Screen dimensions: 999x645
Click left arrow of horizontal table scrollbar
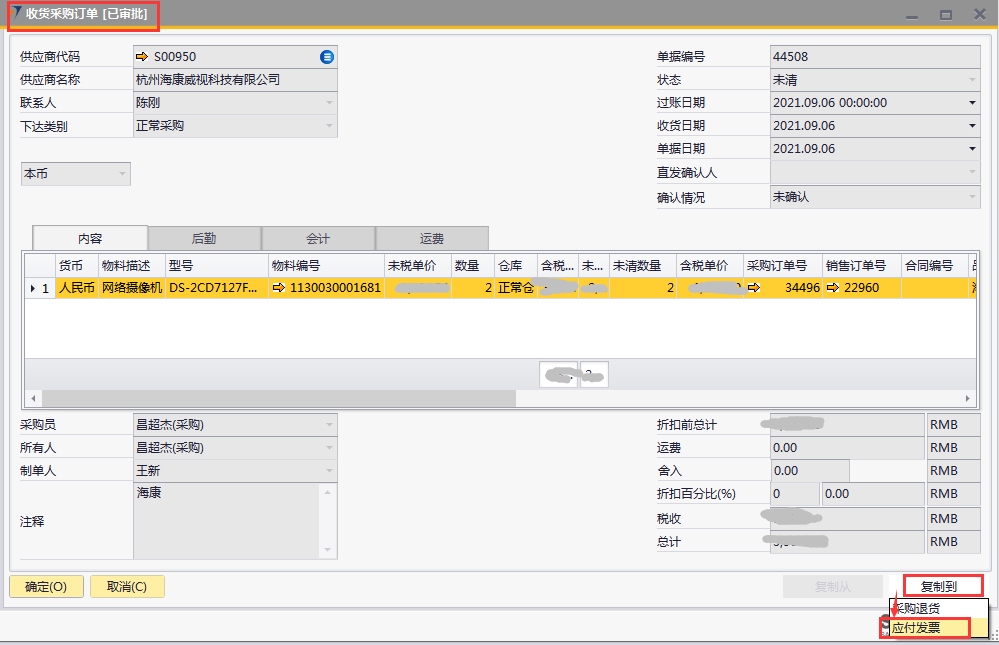32,398
